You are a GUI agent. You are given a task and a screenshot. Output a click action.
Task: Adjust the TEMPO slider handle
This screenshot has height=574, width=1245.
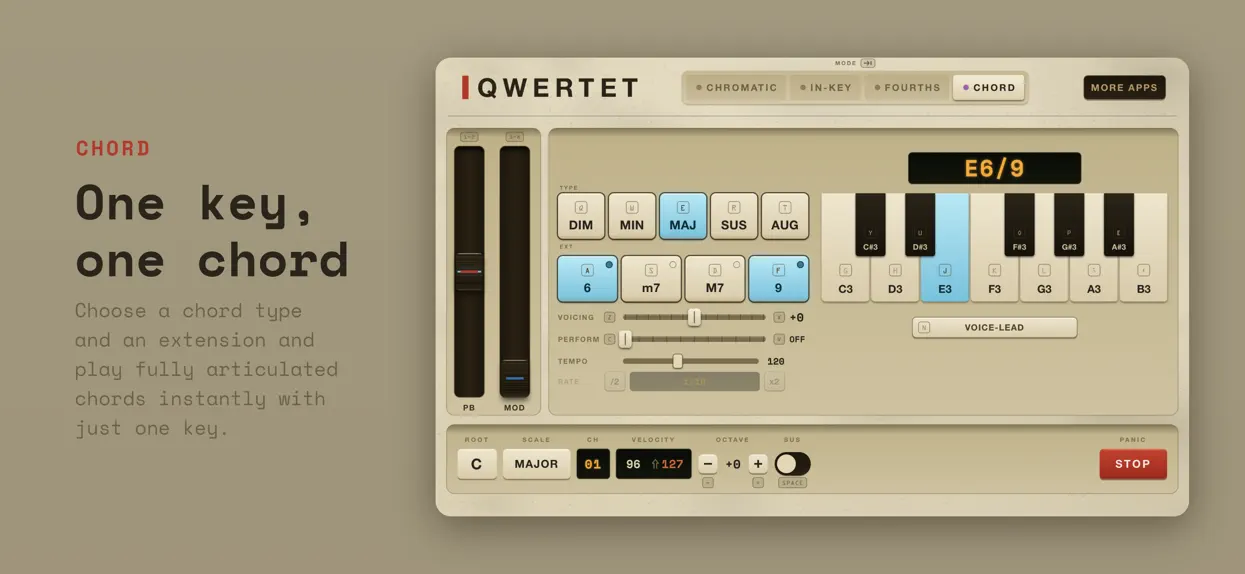[x=677, y=361]
